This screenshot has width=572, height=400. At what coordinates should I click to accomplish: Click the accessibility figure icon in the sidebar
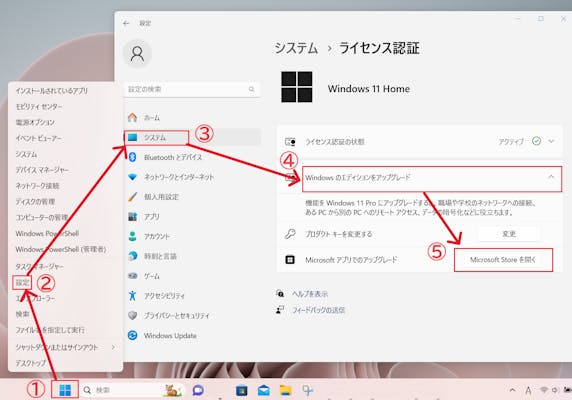[x=132, y=296]
